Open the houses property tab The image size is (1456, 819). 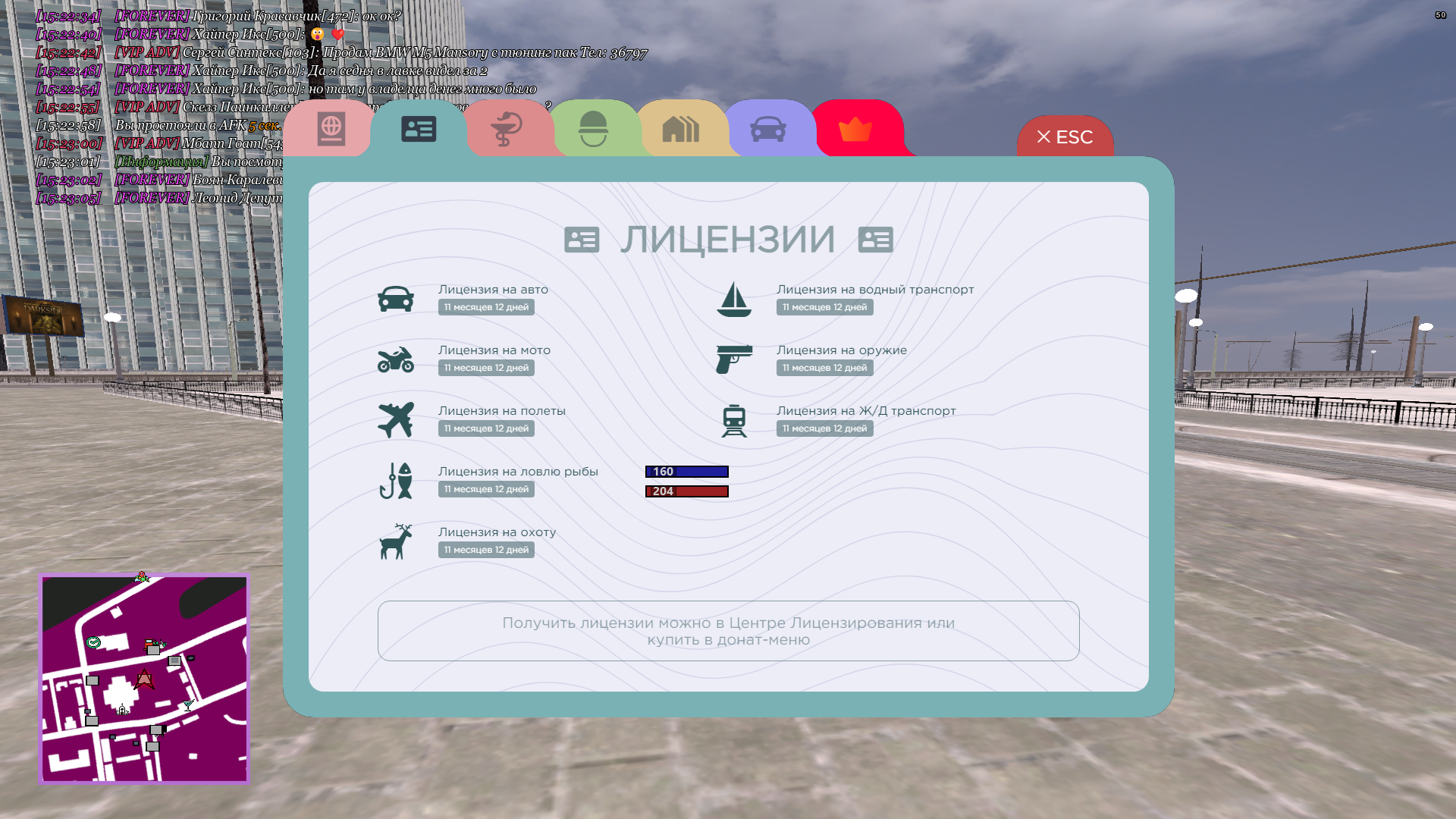pos(680,129)
